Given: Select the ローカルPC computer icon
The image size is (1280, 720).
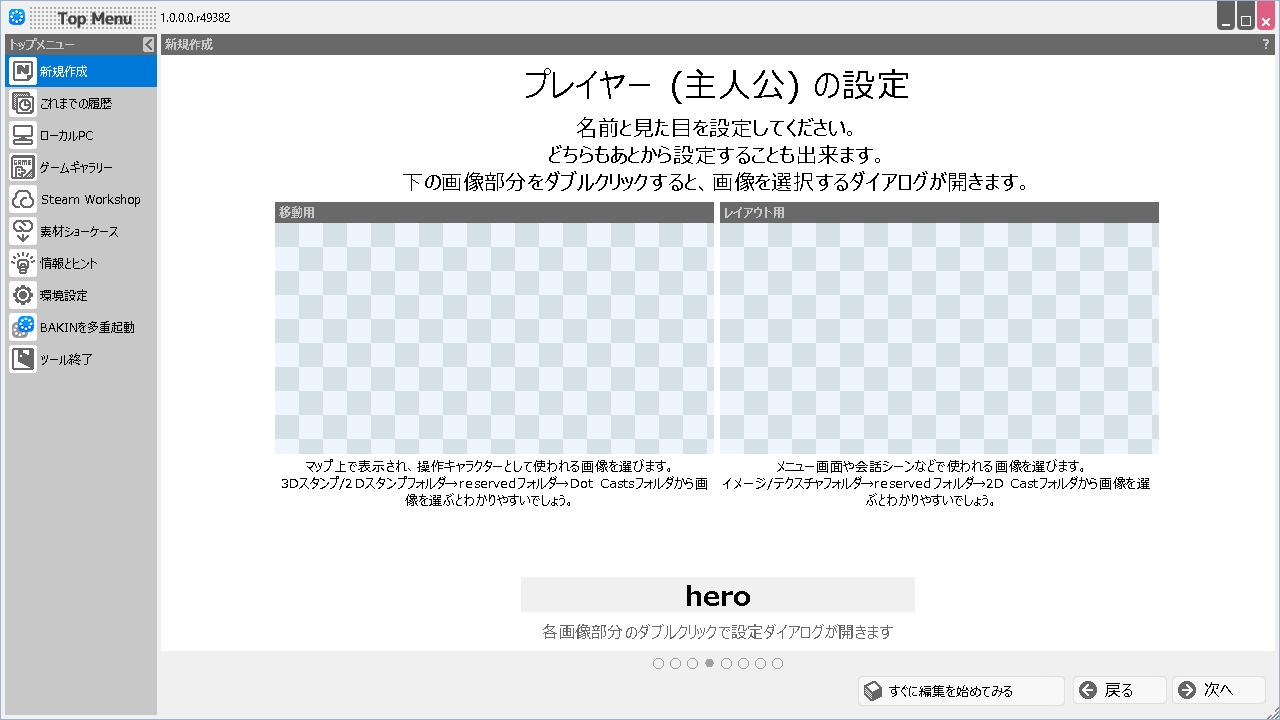Looking at the screenshot, I should [23, 135].
